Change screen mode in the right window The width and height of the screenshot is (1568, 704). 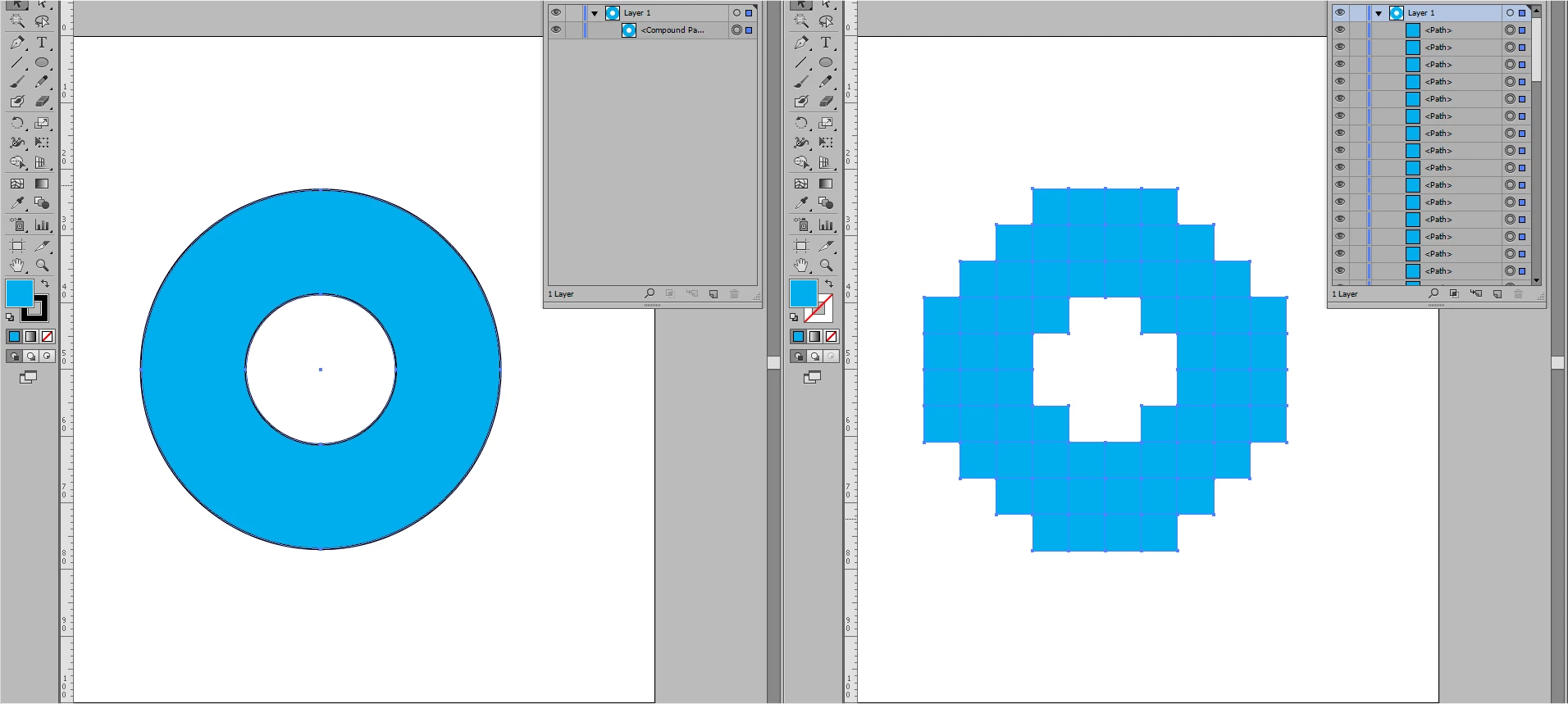813,377
